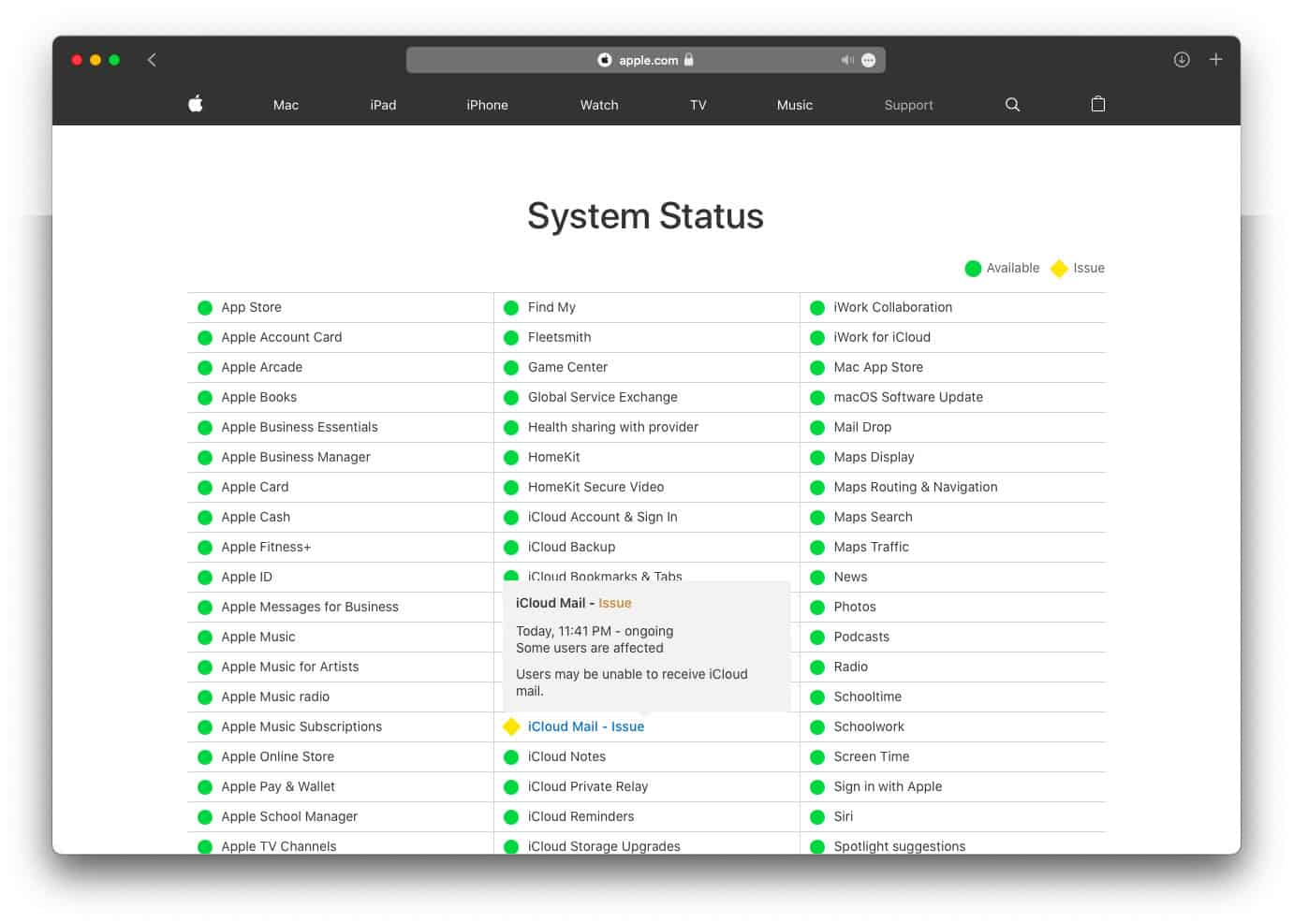
Task: Select the Apple Arcade row
Action: pos(341,367)
